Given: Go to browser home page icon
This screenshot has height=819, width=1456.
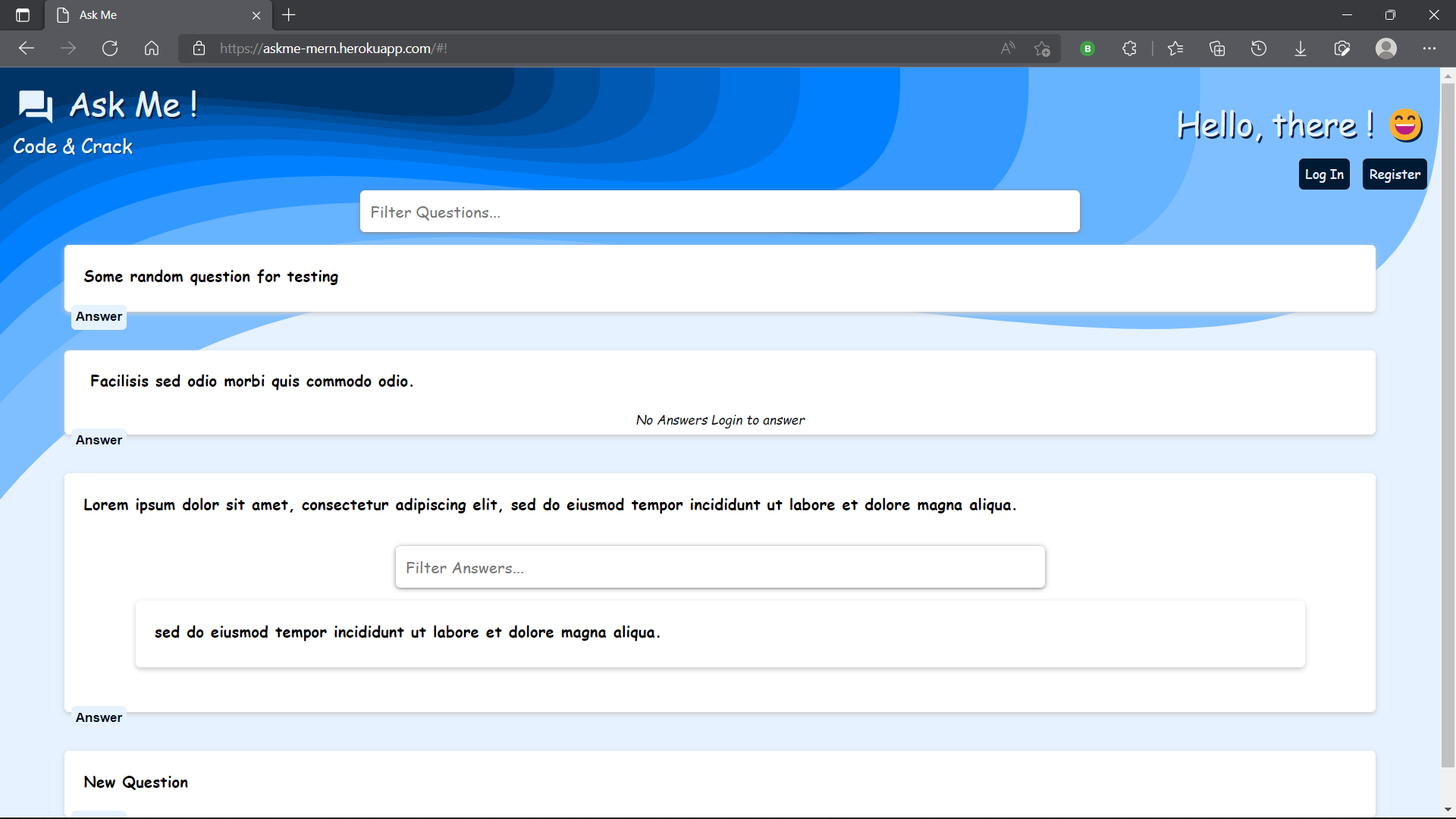Looking at the screenshot, I should 152,49.
